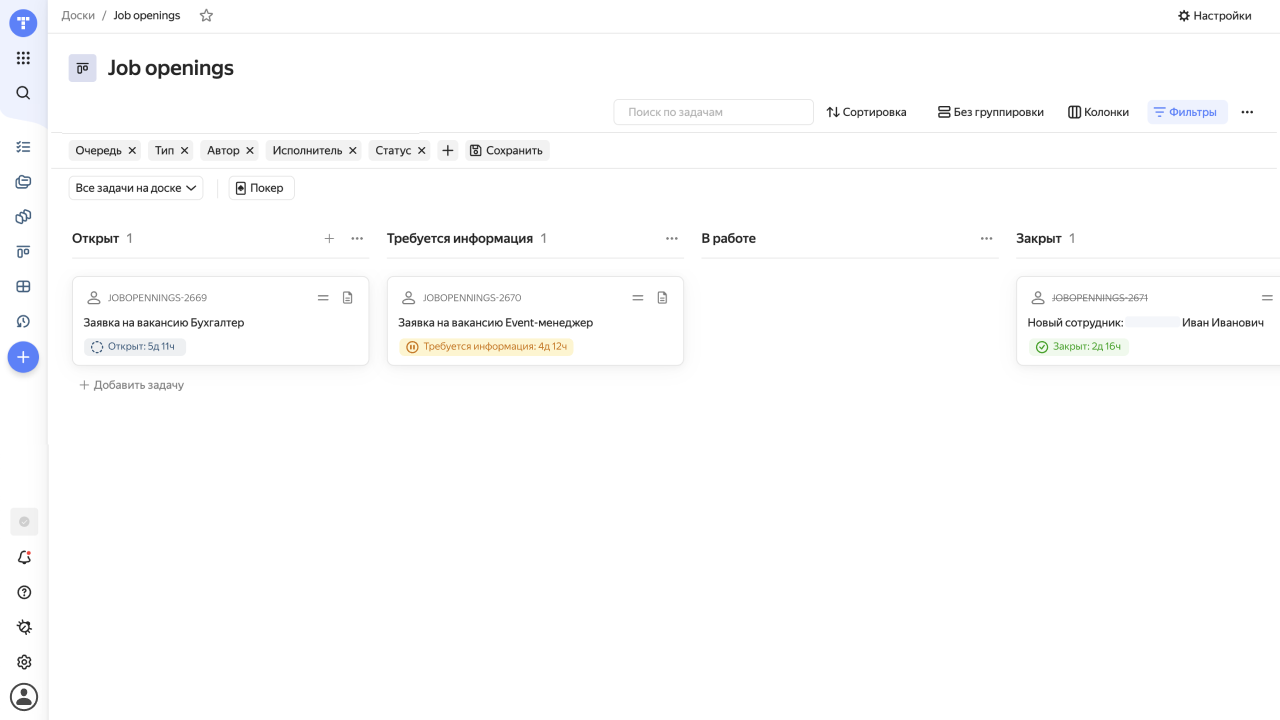Open the help question mark icon
Image resolution: width=1280 pixels, height=720 pixels.
click(x=24, y=592)
